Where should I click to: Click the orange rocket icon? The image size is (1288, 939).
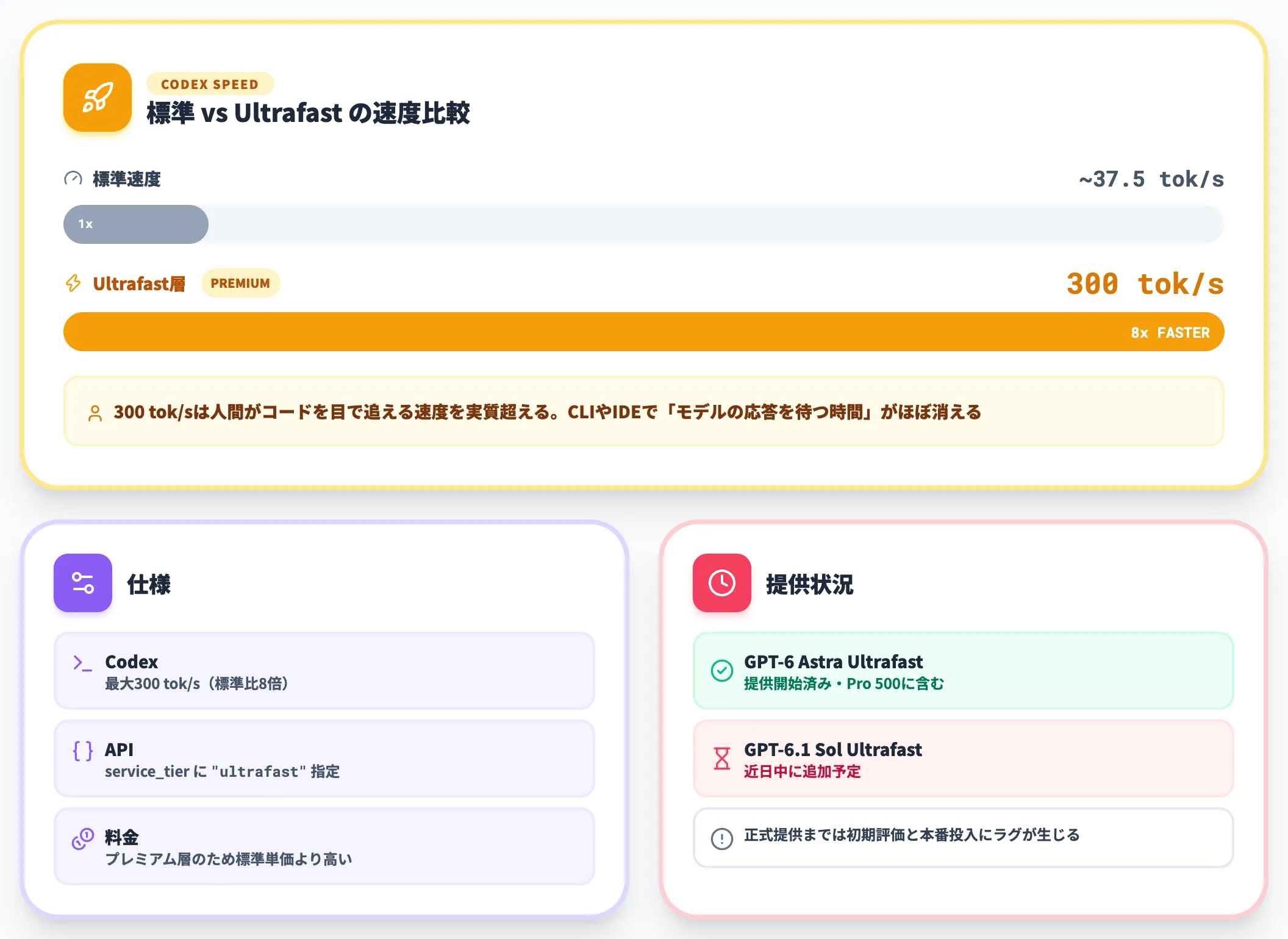point(98,98)
